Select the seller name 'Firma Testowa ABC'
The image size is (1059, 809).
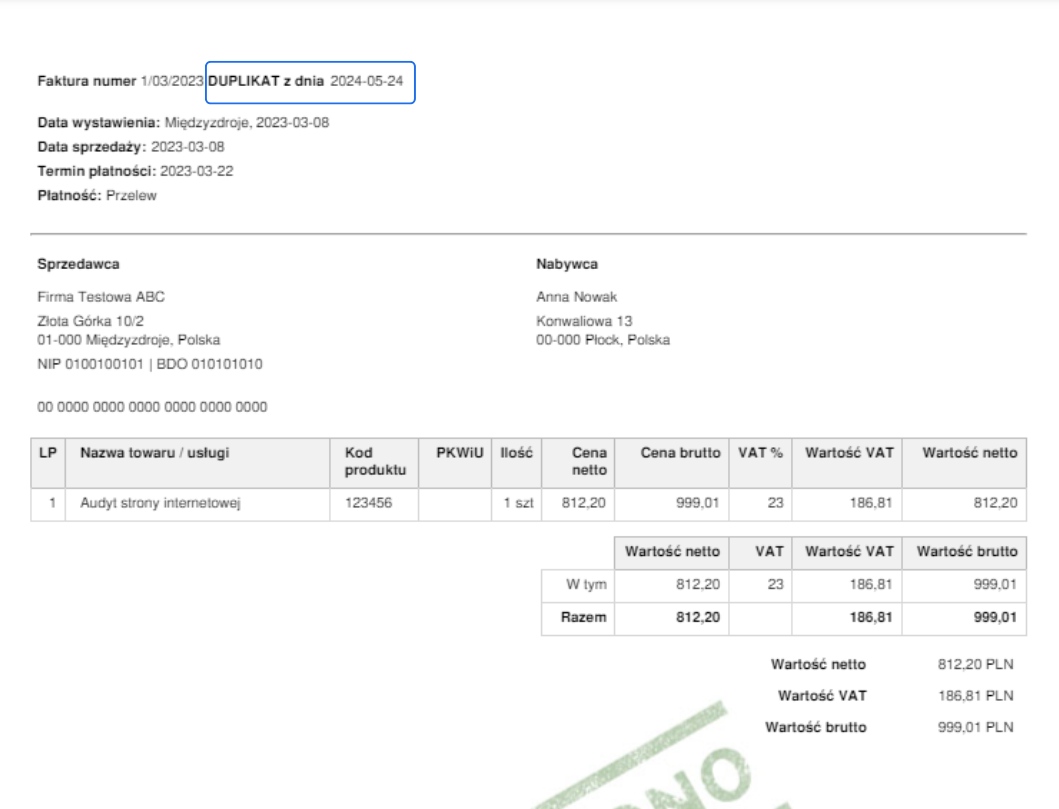click(101, 297)
